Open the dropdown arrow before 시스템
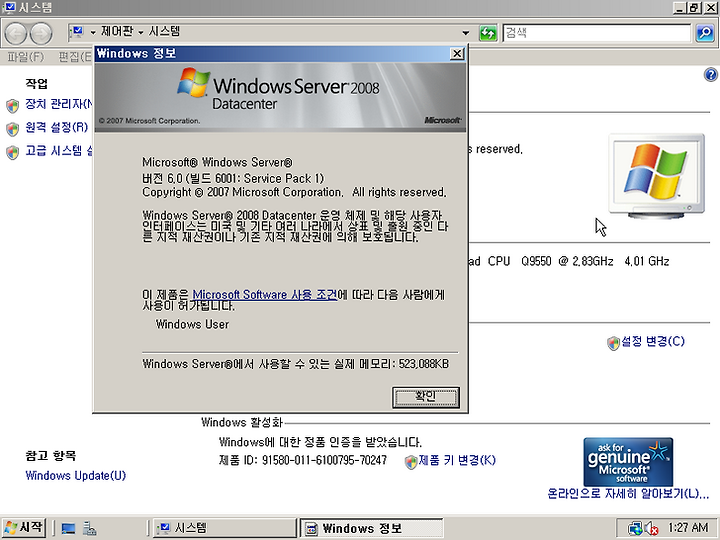The height and width of the screenshot is (540, 720). pos(141,32)
